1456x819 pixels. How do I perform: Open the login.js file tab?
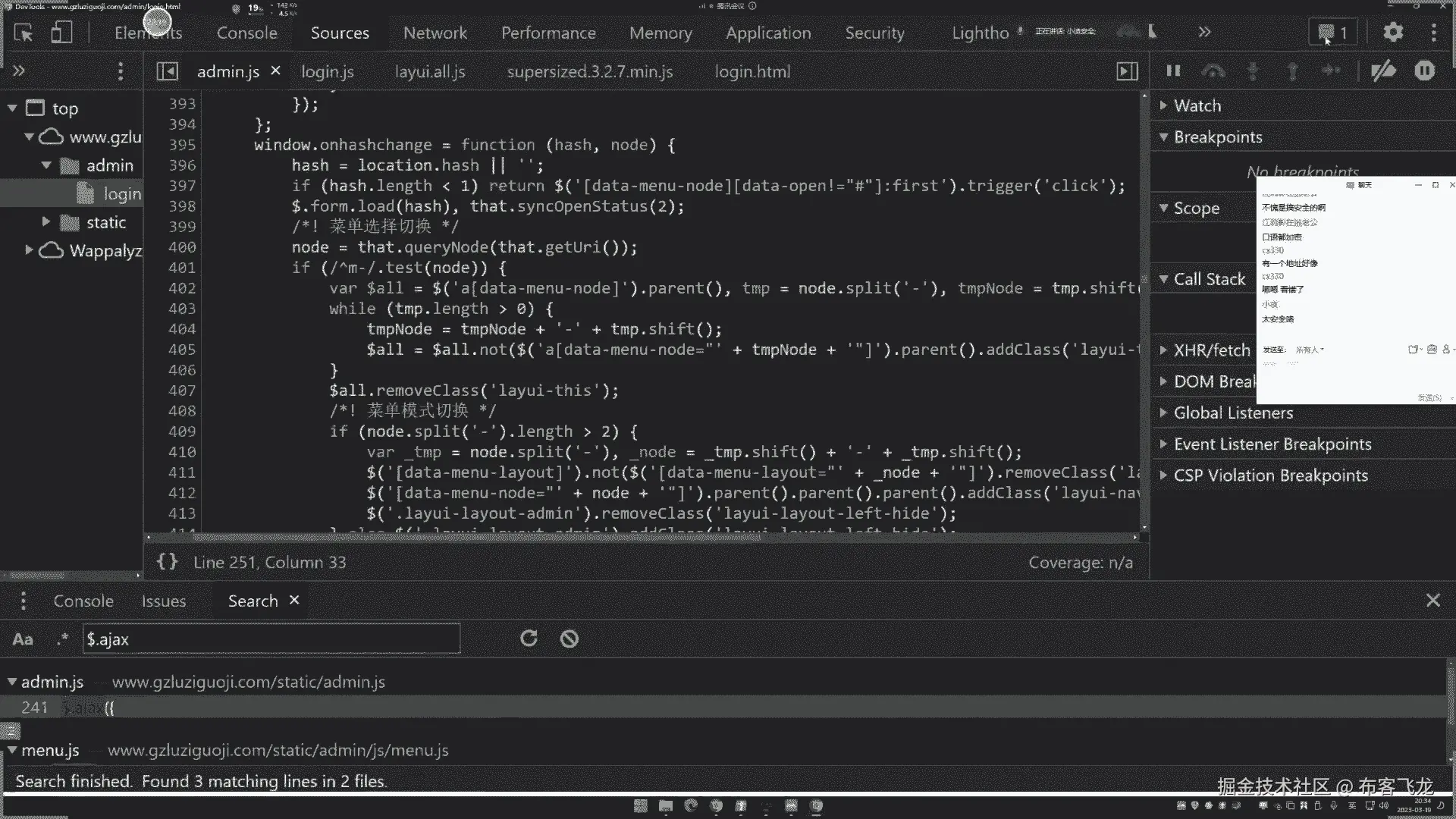click(327, 72)
